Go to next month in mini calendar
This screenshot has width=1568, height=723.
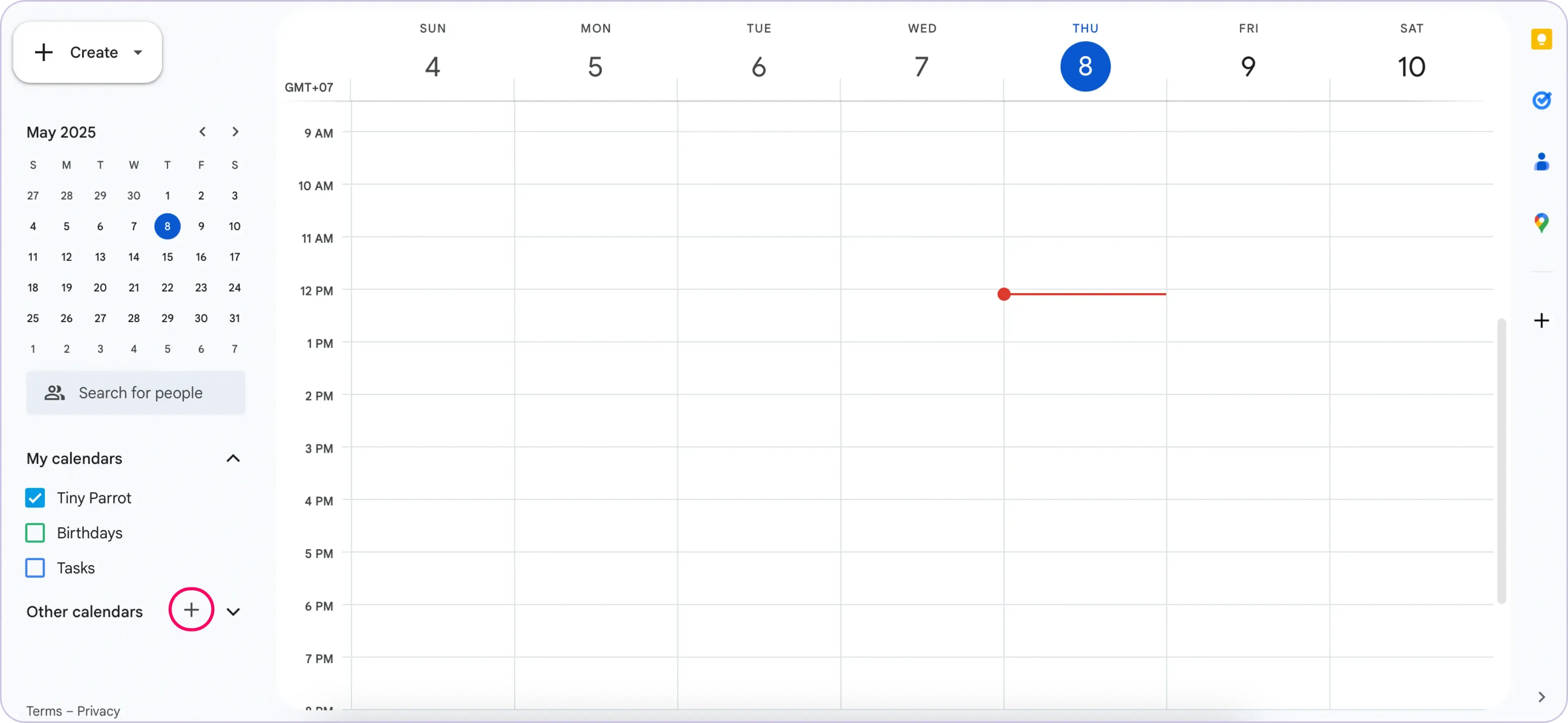pyautogui.click(x=235, y=131)
